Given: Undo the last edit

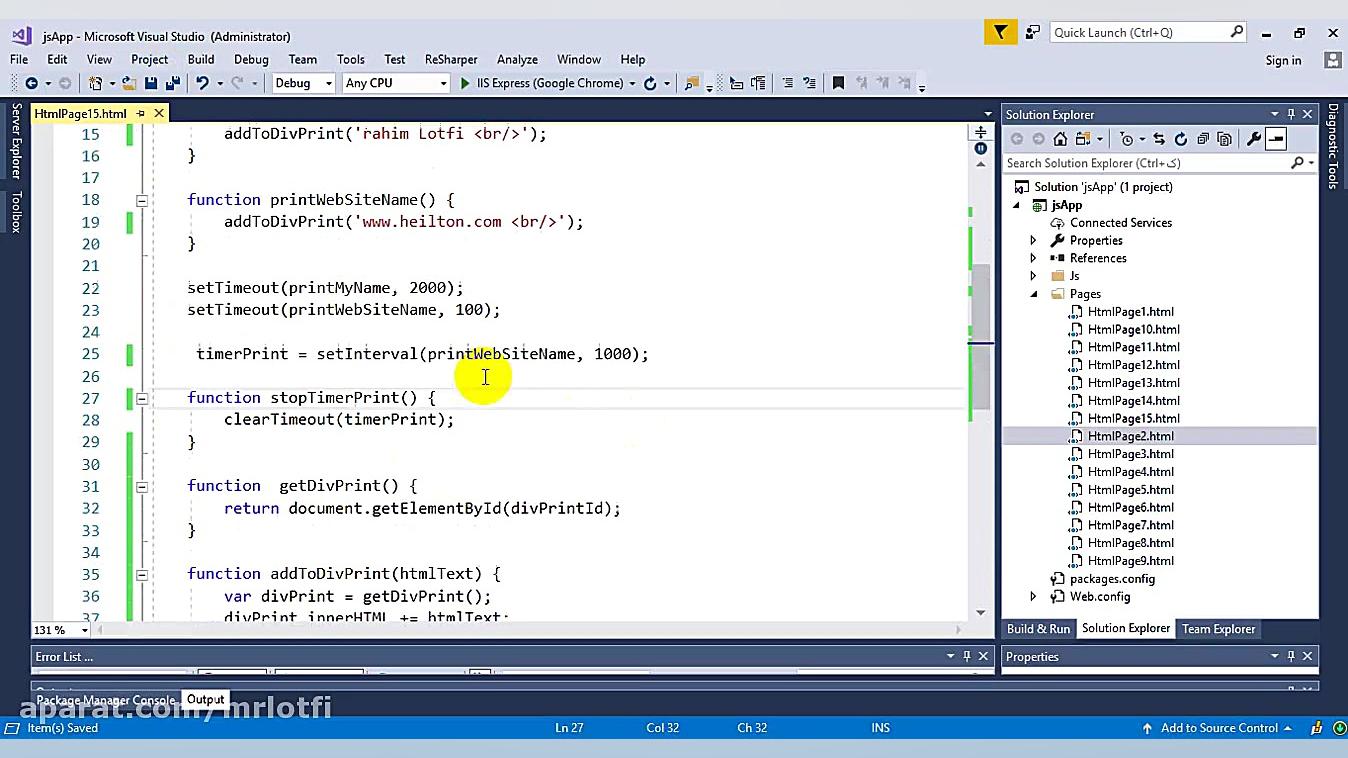Looking at the screenshot, I should pyautogui.click(x=202, y=84).
